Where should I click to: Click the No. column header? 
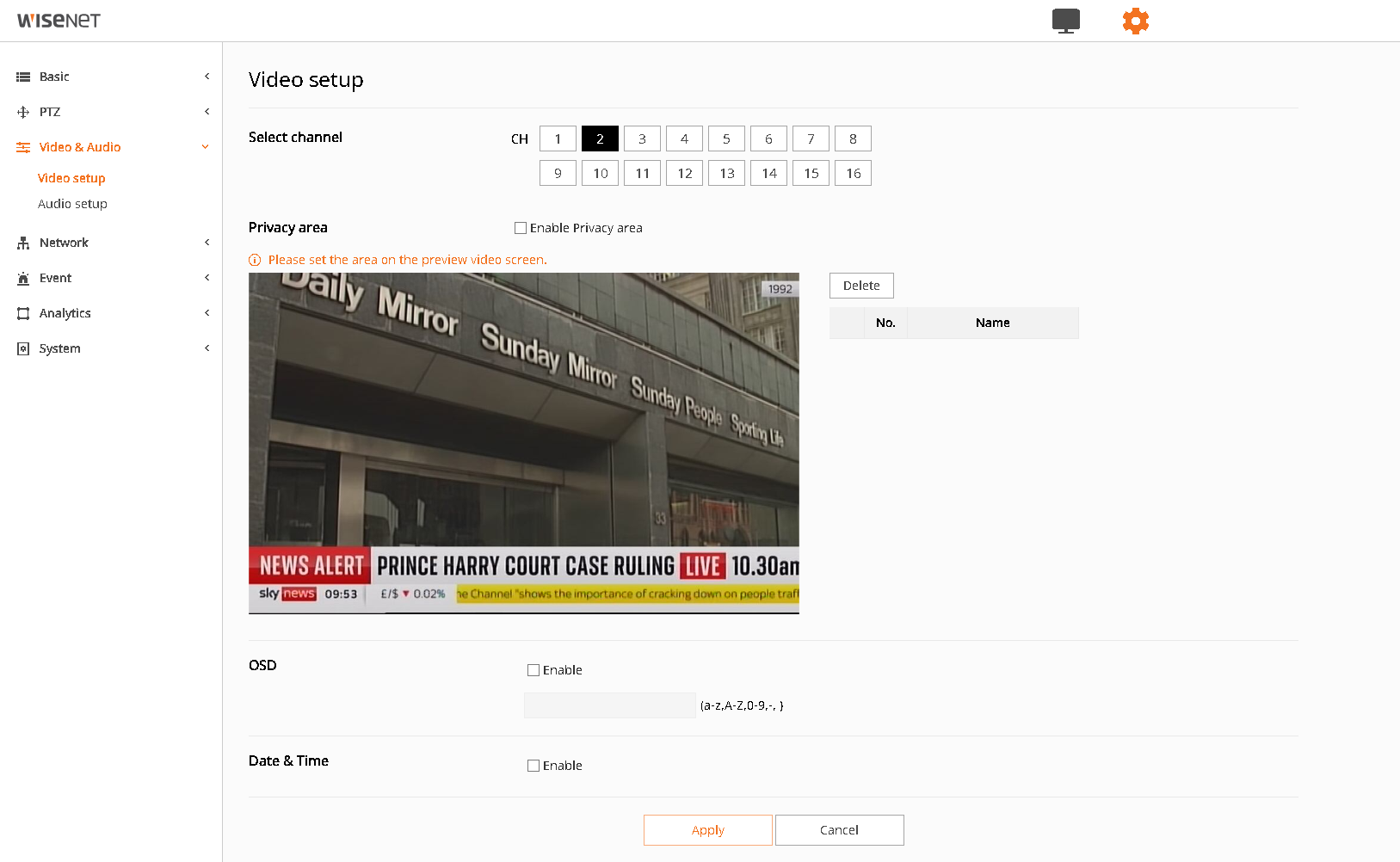(x=885, y=323)
